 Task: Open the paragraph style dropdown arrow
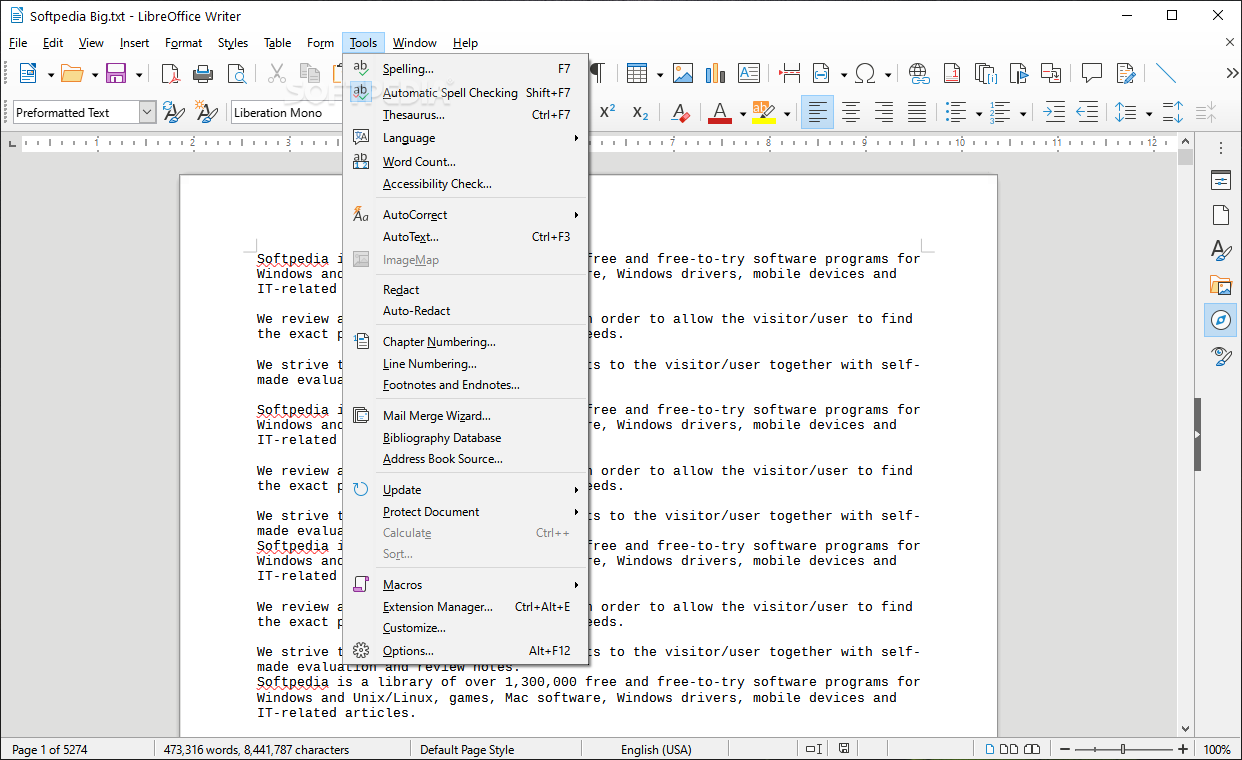coord(148,112)
